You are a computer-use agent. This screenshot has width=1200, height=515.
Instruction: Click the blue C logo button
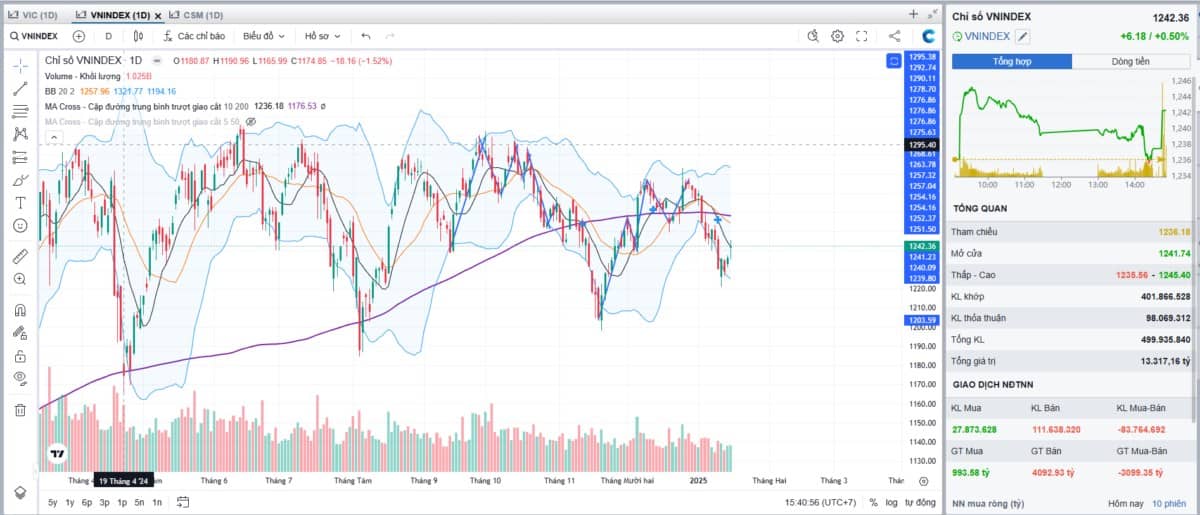coord(928,36)
